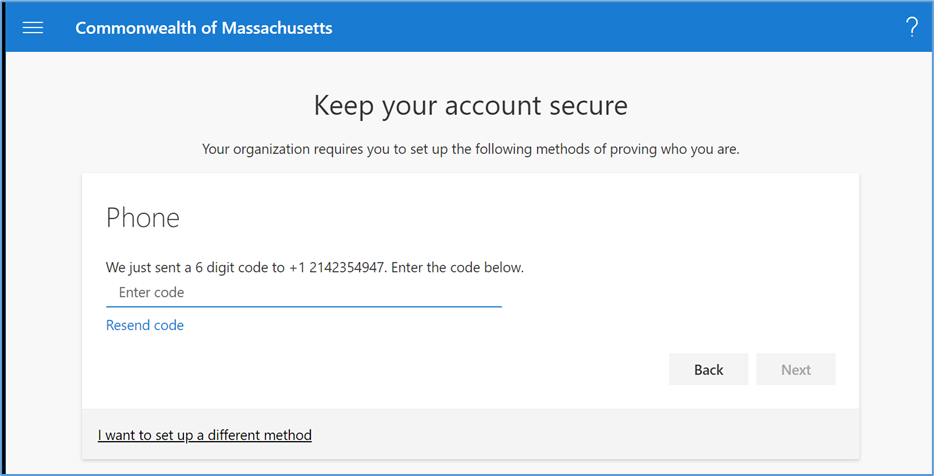The width and height of the screenshot is (934, 476).
Task: Click the Commonwealth of Massachusetts header title
Action: tap(203, 28)
